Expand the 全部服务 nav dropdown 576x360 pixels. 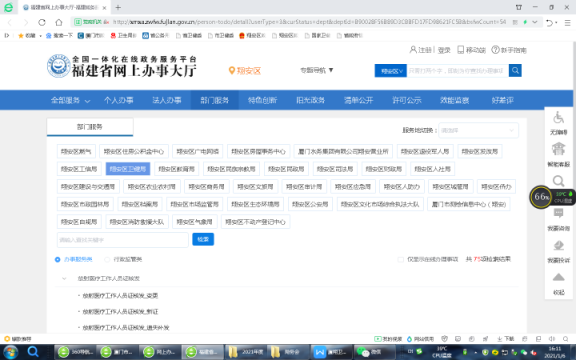(71, 100)
